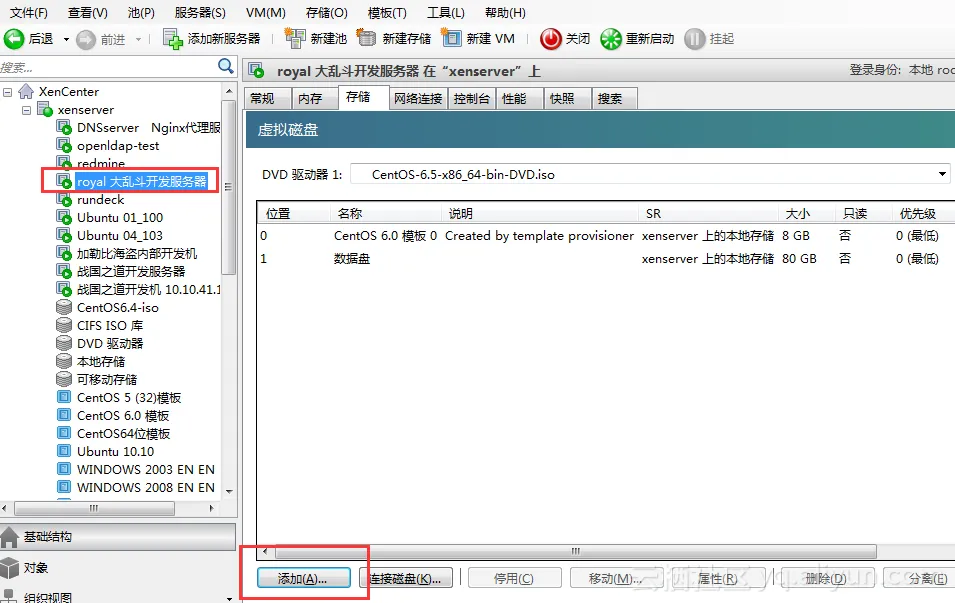Switch to the 网络连接 tab
Image resolution: width=955 pixels, height=603 pixels.
[418, 98]
